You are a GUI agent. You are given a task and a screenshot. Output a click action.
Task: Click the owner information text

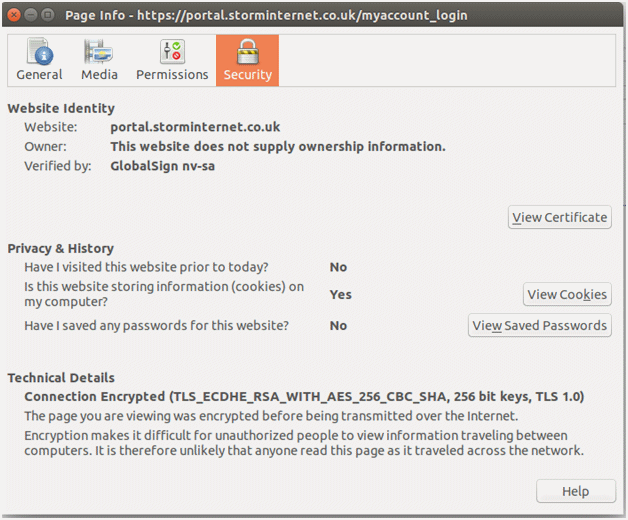coord(277,147)
